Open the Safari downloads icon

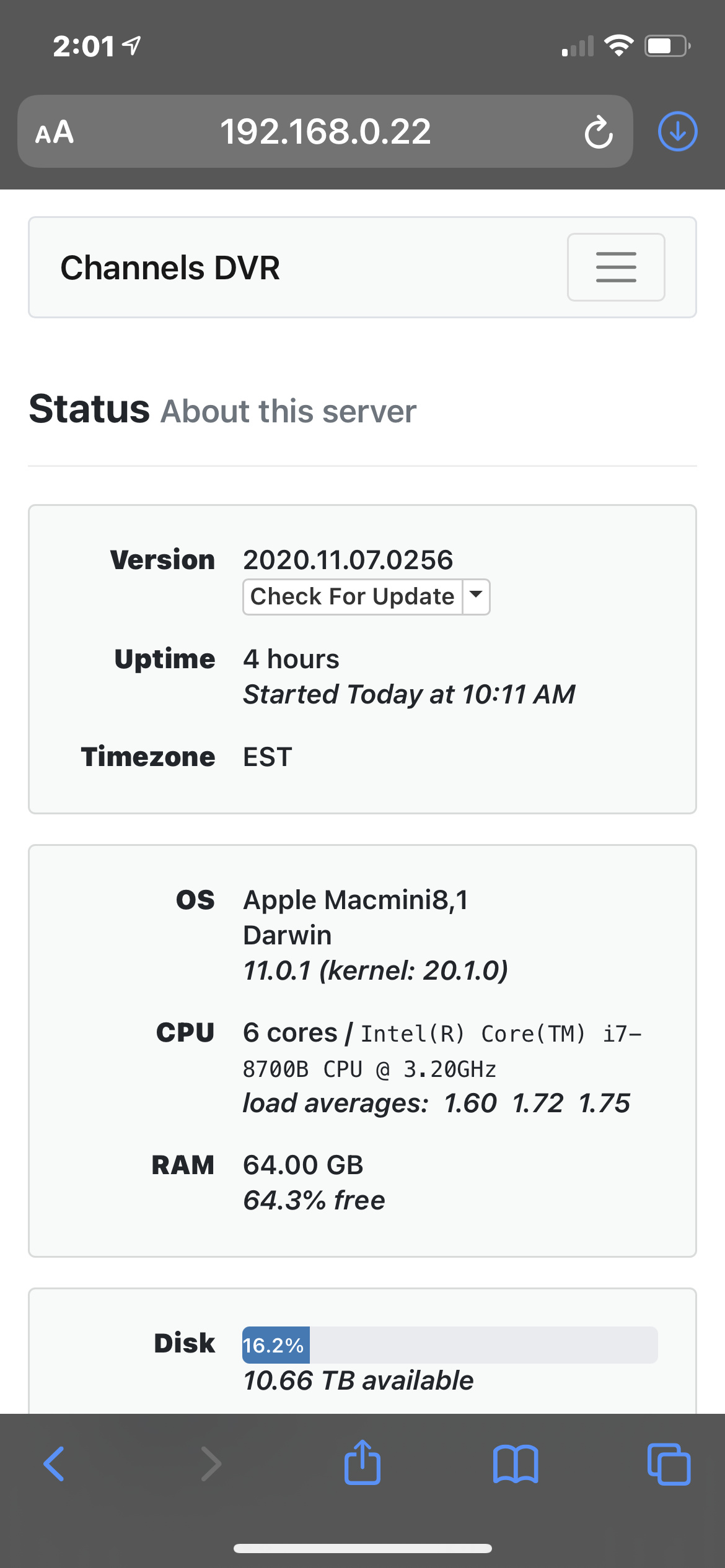(677, 131)
